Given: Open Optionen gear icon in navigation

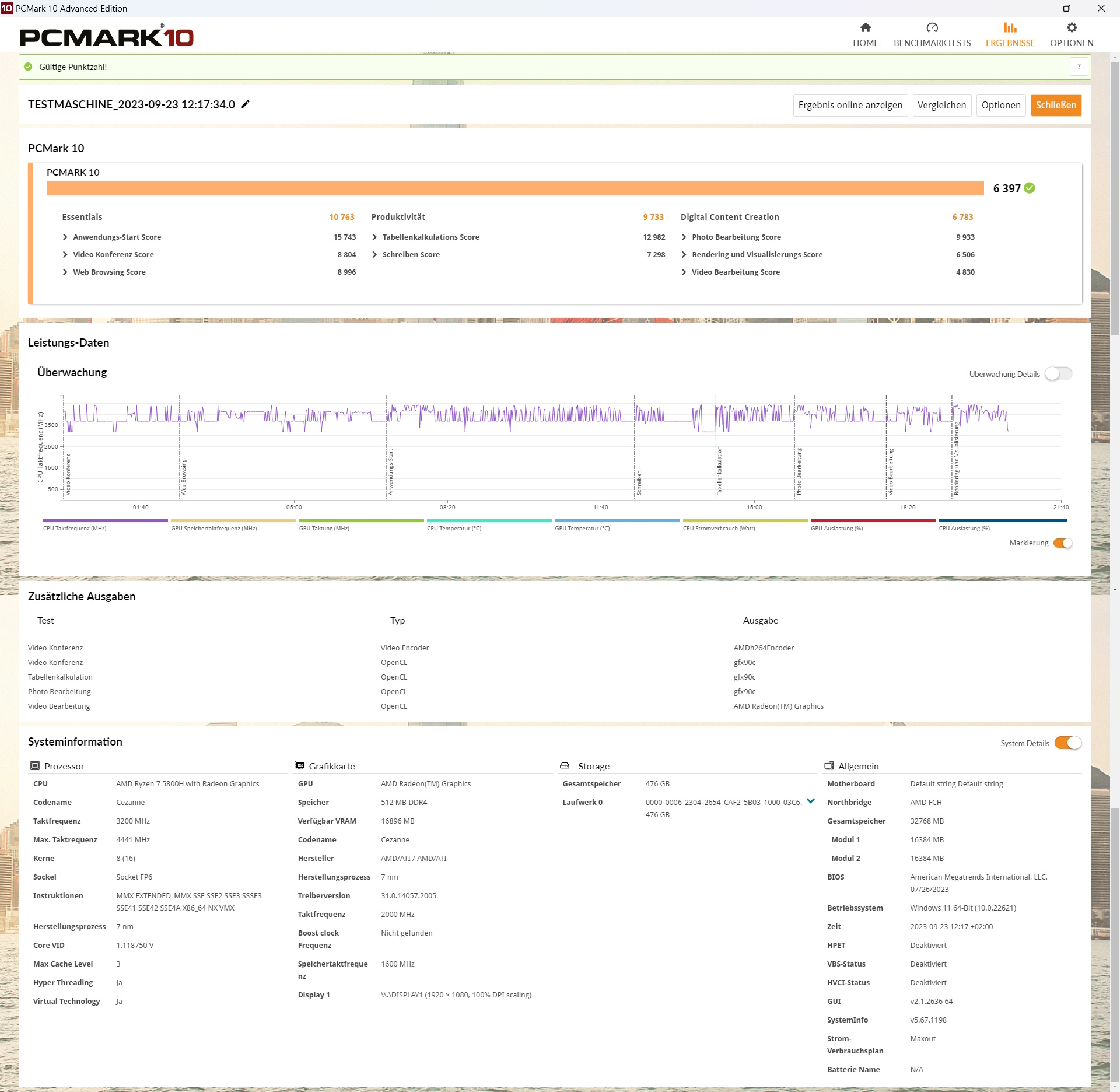Looking at the screenshot, I should [1071, 27].
